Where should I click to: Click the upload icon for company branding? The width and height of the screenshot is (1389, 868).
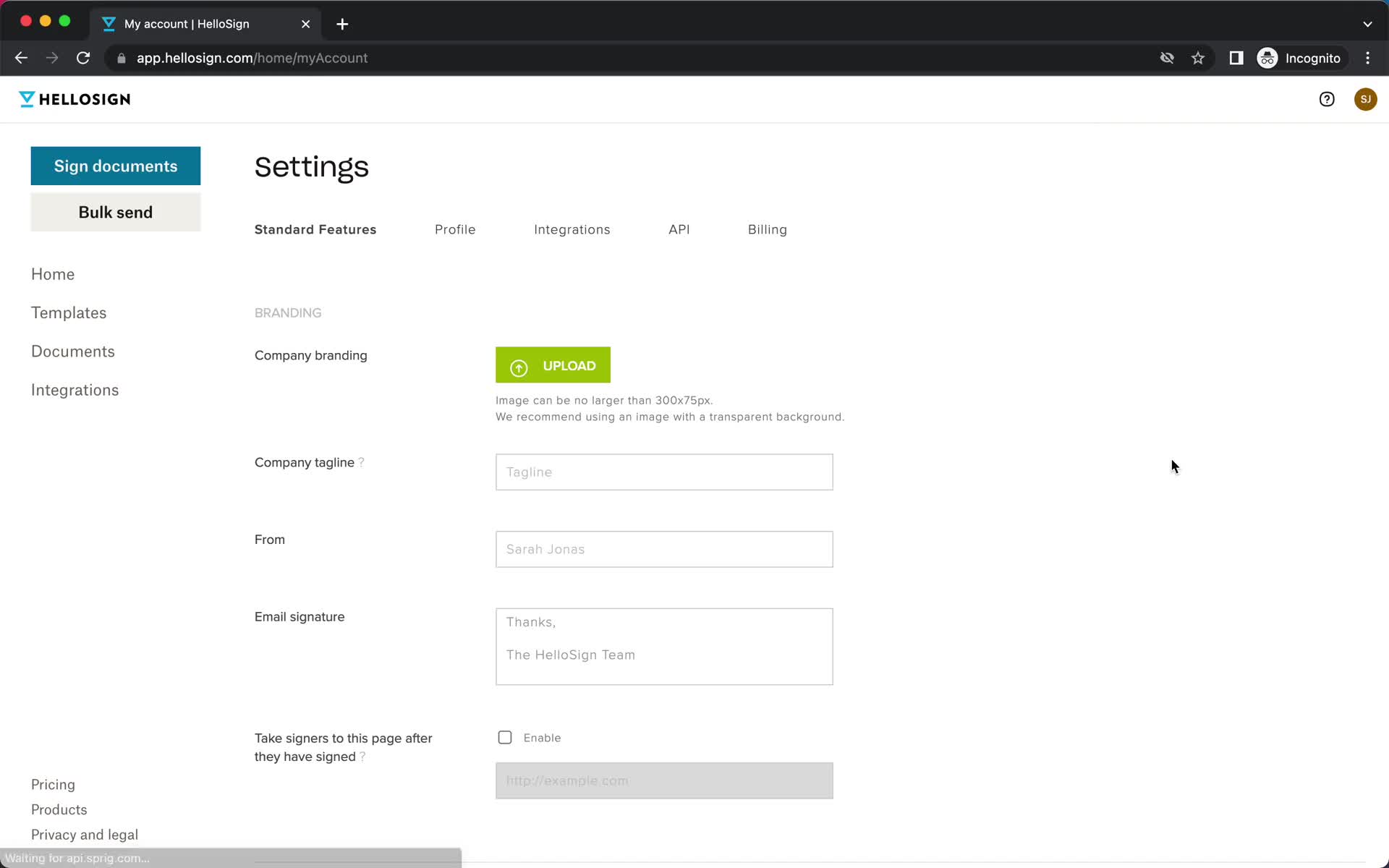point(519,366)
